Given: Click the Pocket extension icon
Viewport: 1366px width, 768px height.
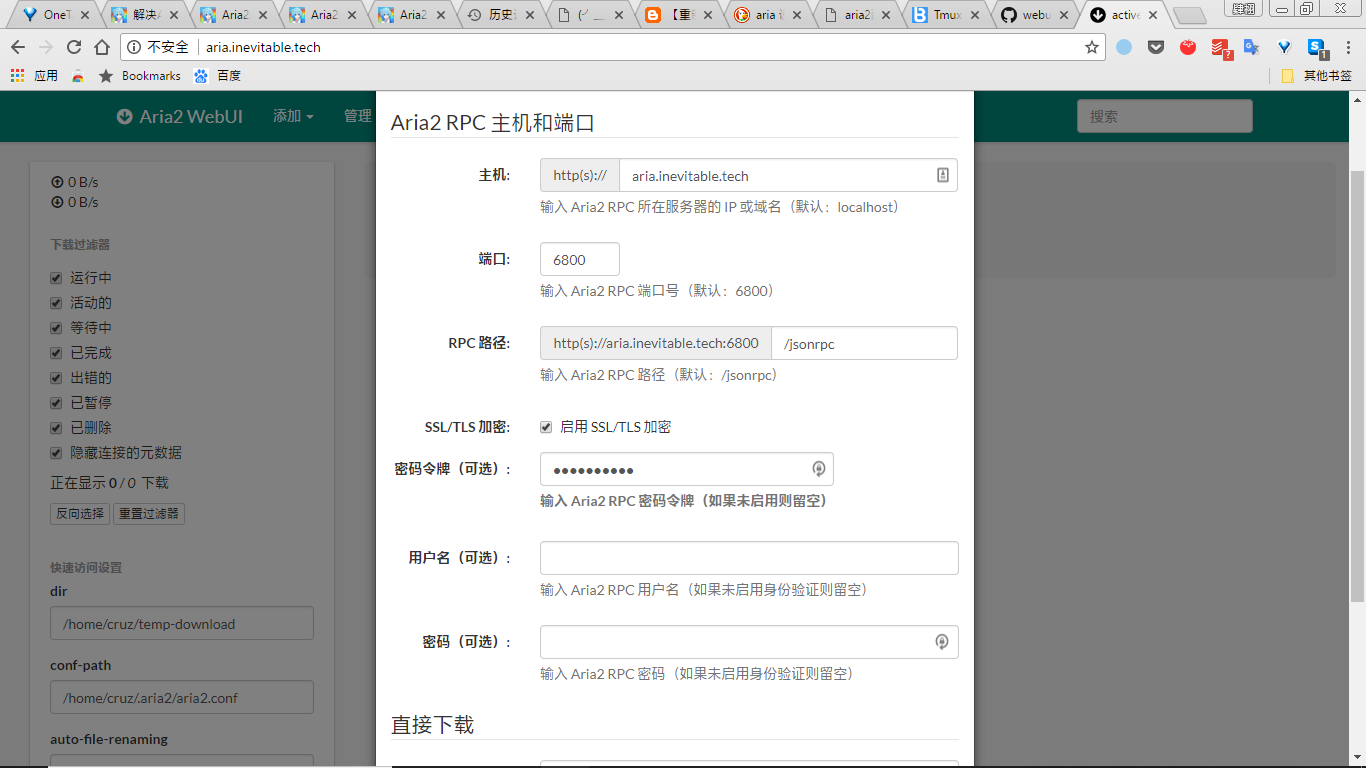Looking at the screenshot, I should click(1156, 47).
